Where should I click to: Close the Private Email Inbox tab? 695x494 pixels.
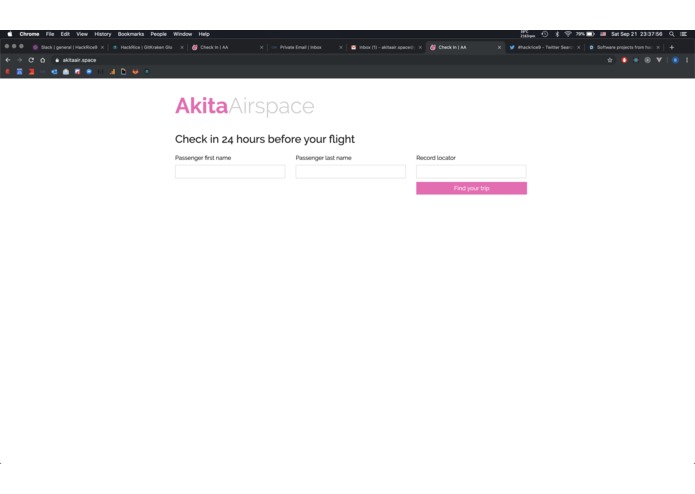coord(341,47)
